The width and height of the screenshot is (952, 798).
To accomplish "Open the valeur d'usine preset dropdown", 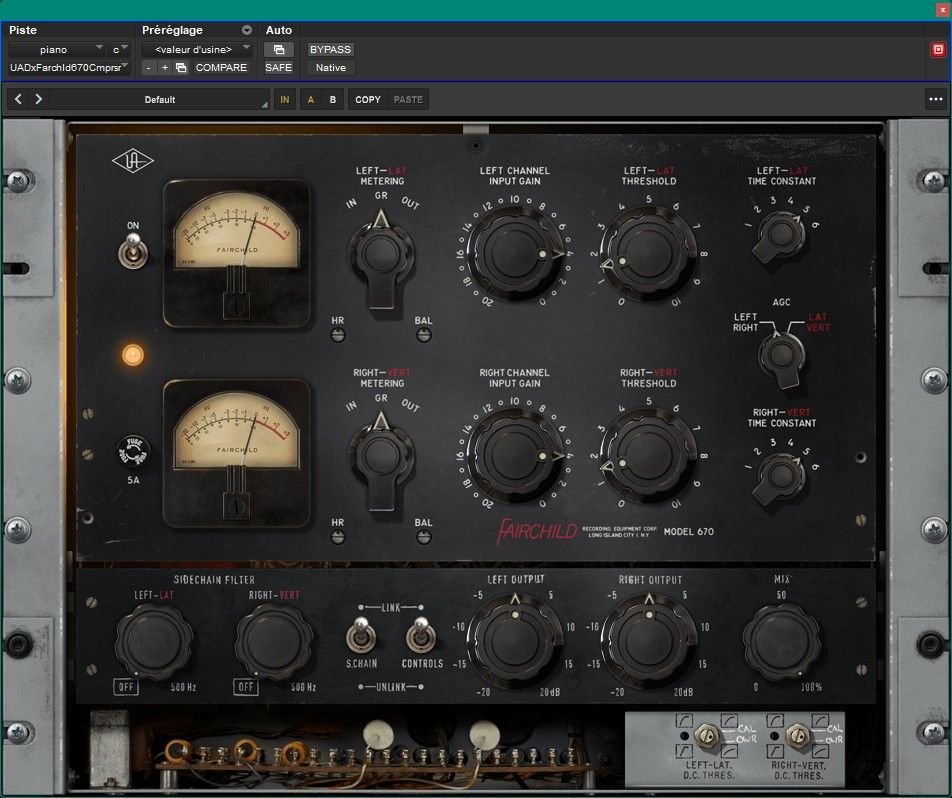I will click(x=195, y=49).
